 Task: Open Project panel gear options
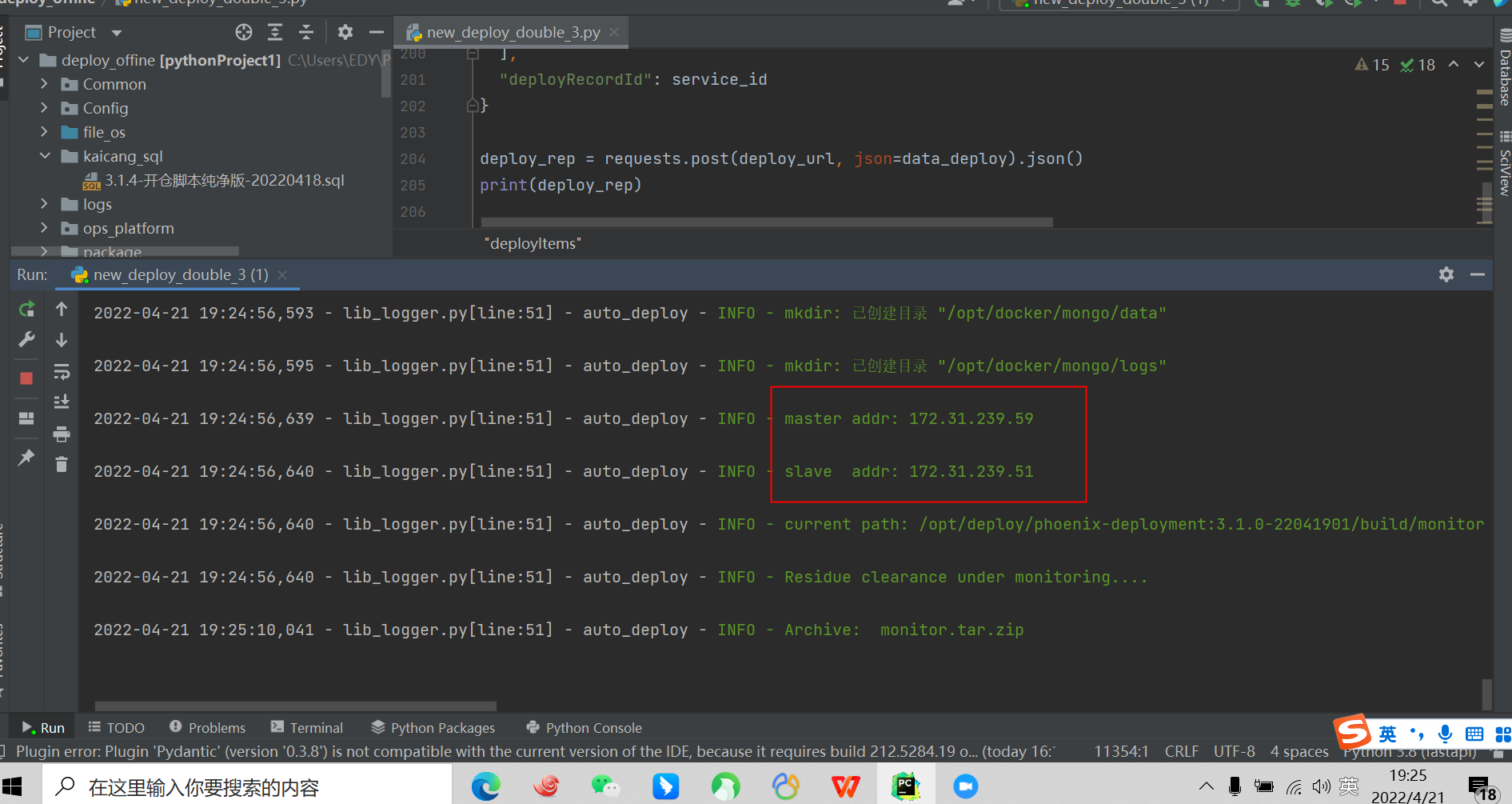[x=345, y=32]
